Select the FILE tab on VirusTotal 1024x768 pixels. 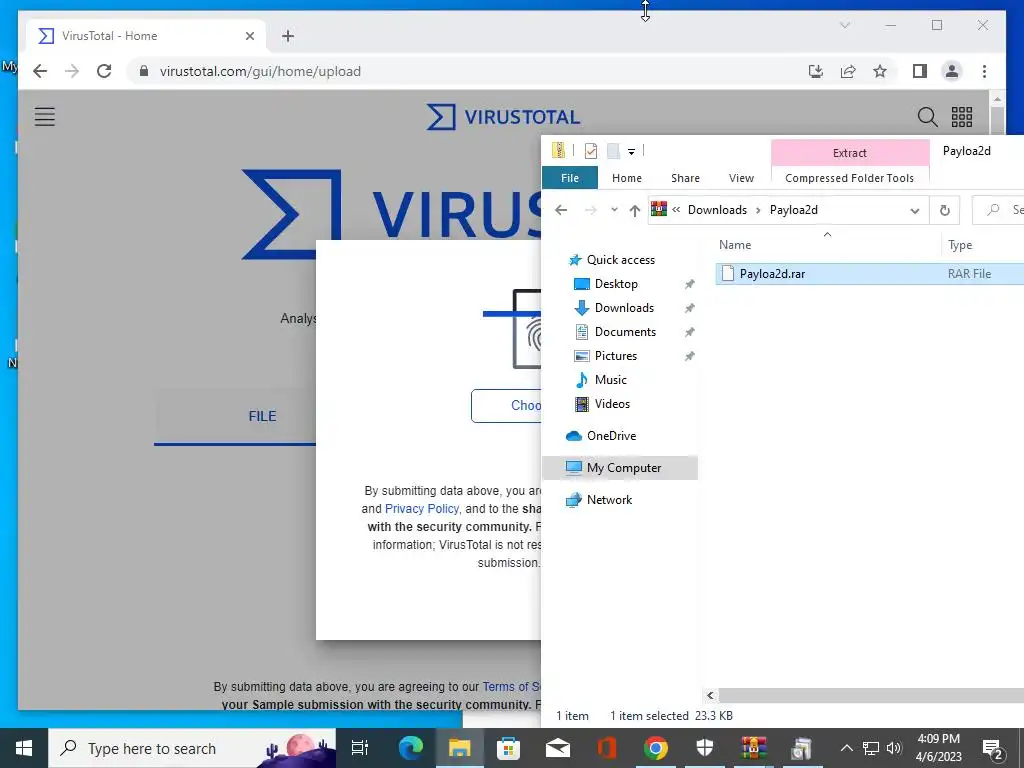coord(262,416)
